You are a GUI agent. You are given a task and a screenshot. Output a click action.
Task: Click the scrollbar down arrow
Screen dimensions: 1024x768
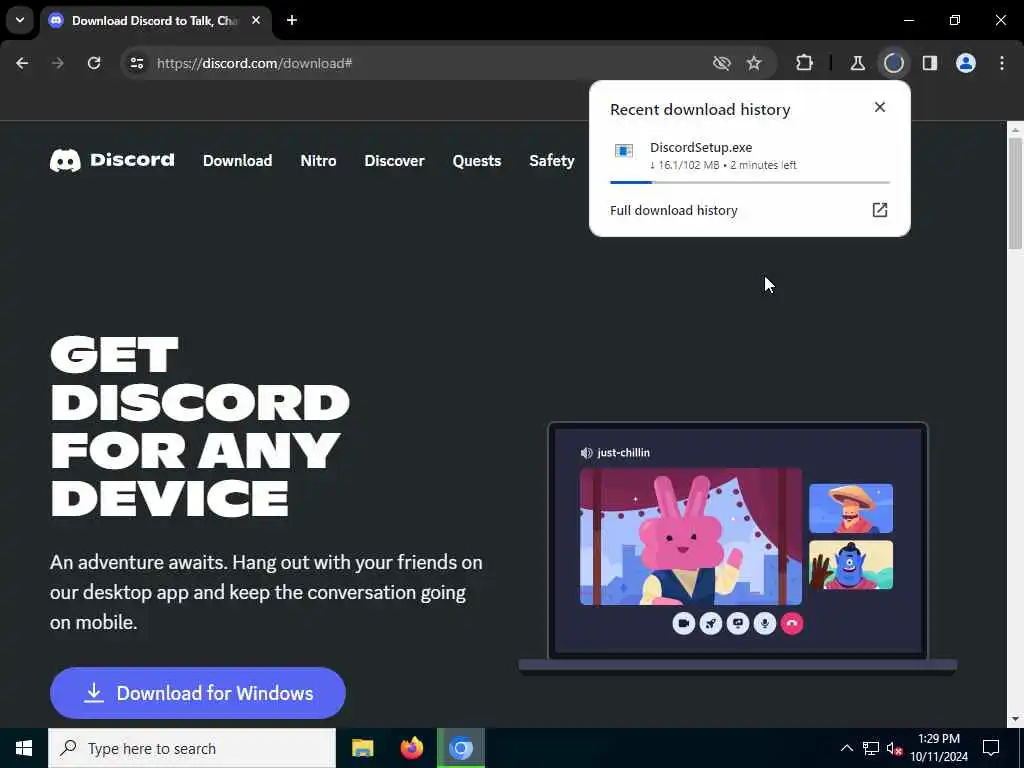[1015, 720]
